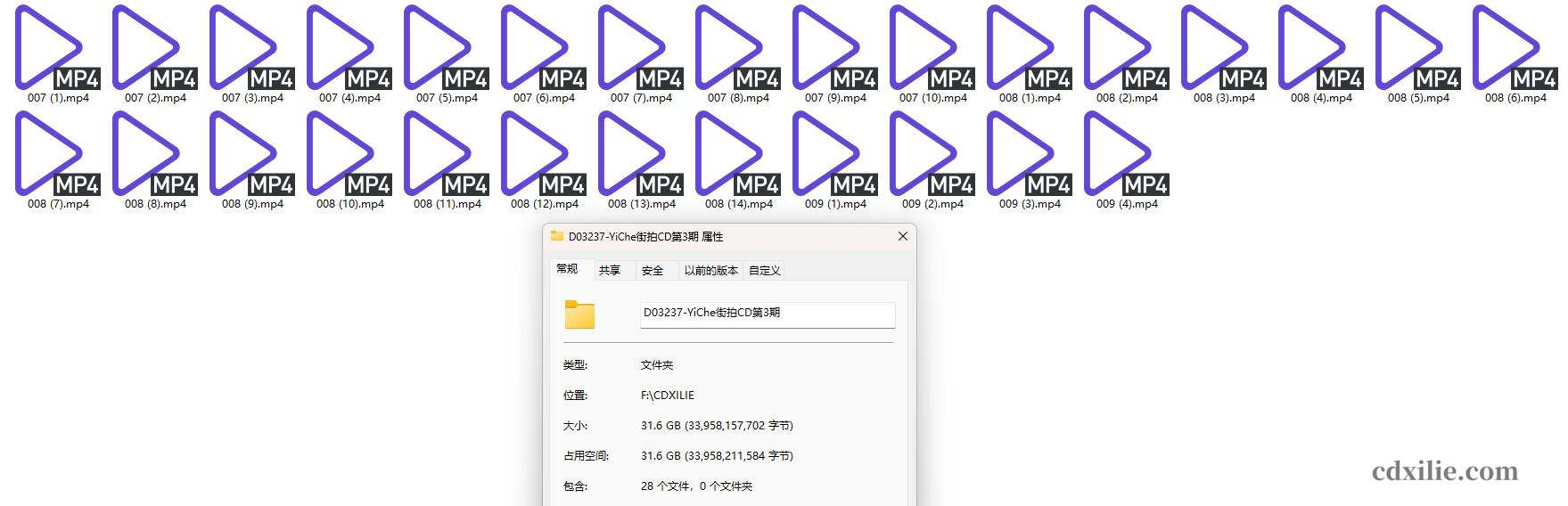Click the large folder icon in properties
Screen dimensions: 1568x506
pyautogui.click(x=579, y=314)
